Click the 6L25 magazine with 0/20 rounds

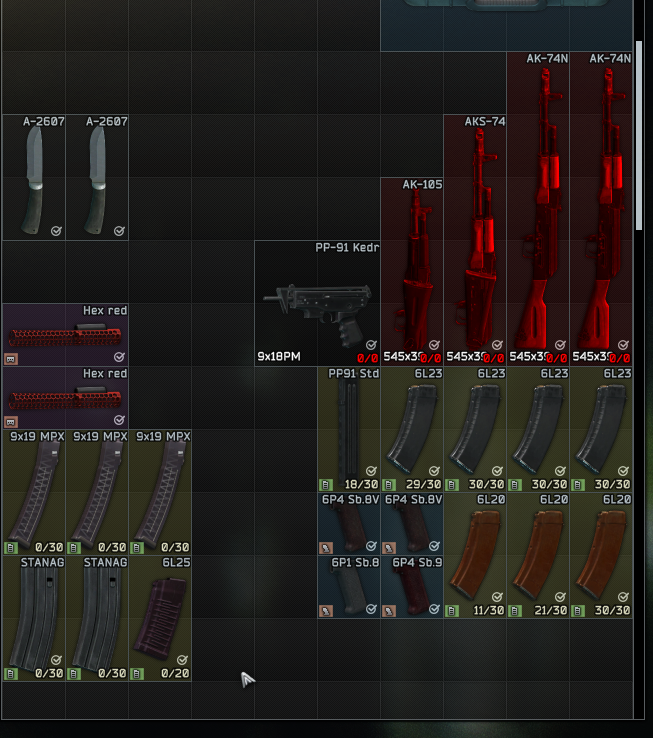click(160, 618)
